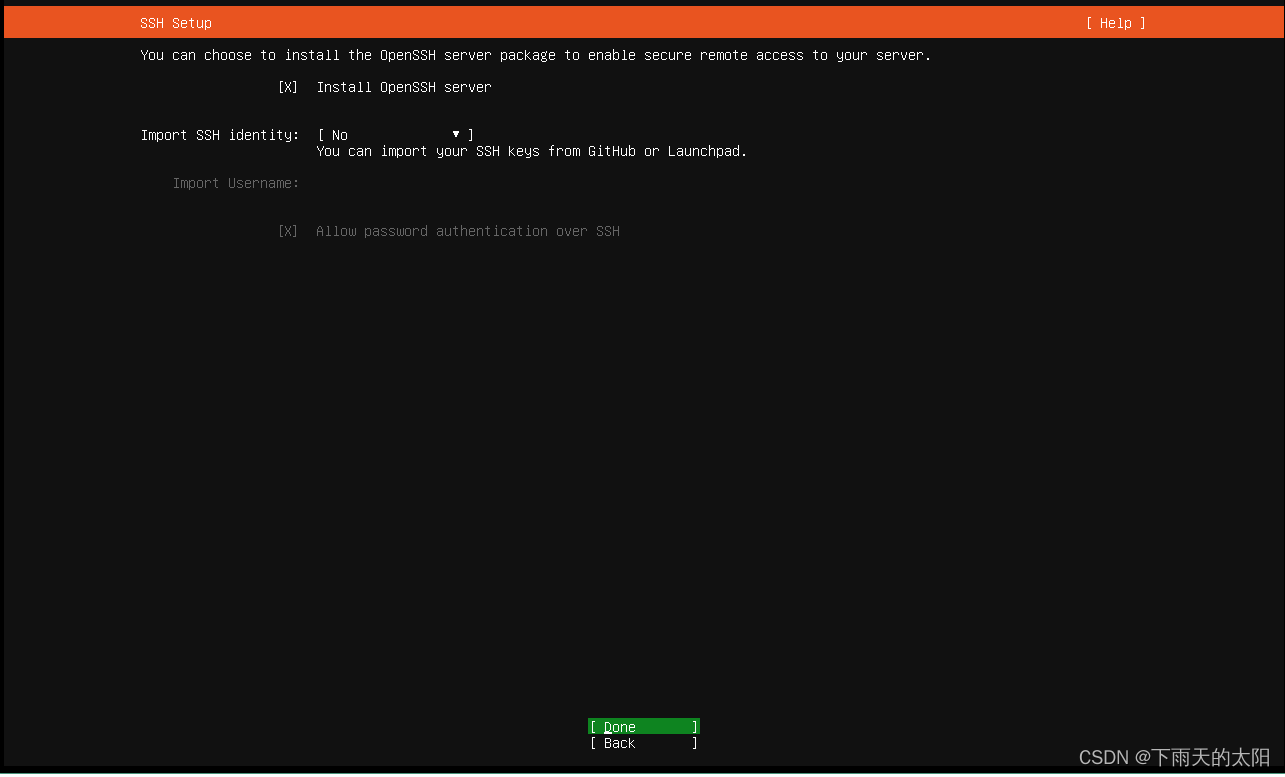Select the GitHub import hint text

pyautogui.click(x=530, y=151)
